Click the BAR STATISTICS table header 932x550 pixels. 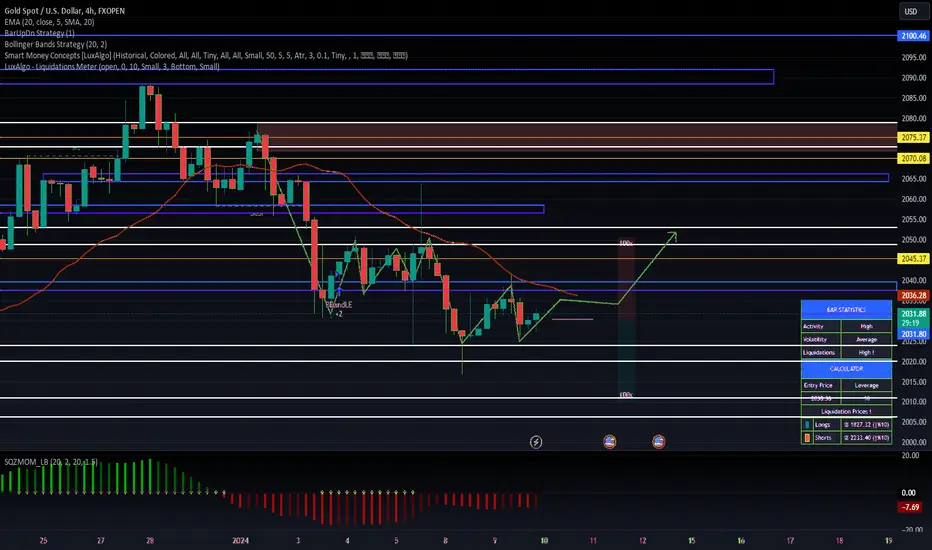tap(846, 310)
